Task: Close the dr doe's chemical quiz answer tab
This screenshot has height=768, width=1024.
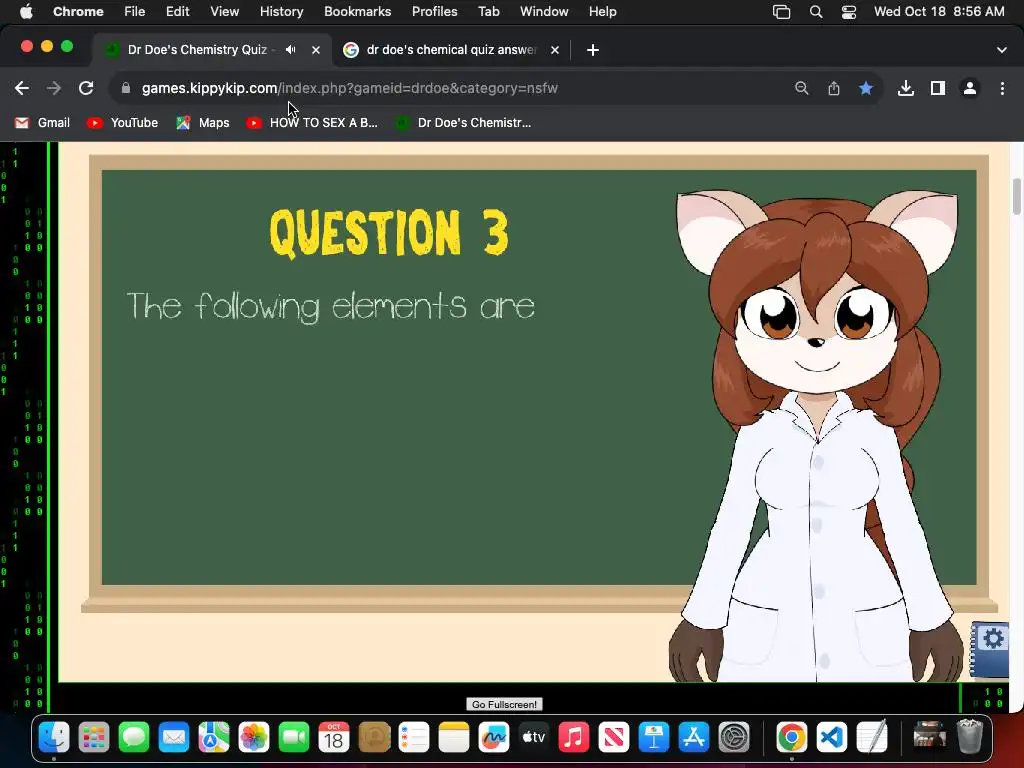Action: point(554,50)
